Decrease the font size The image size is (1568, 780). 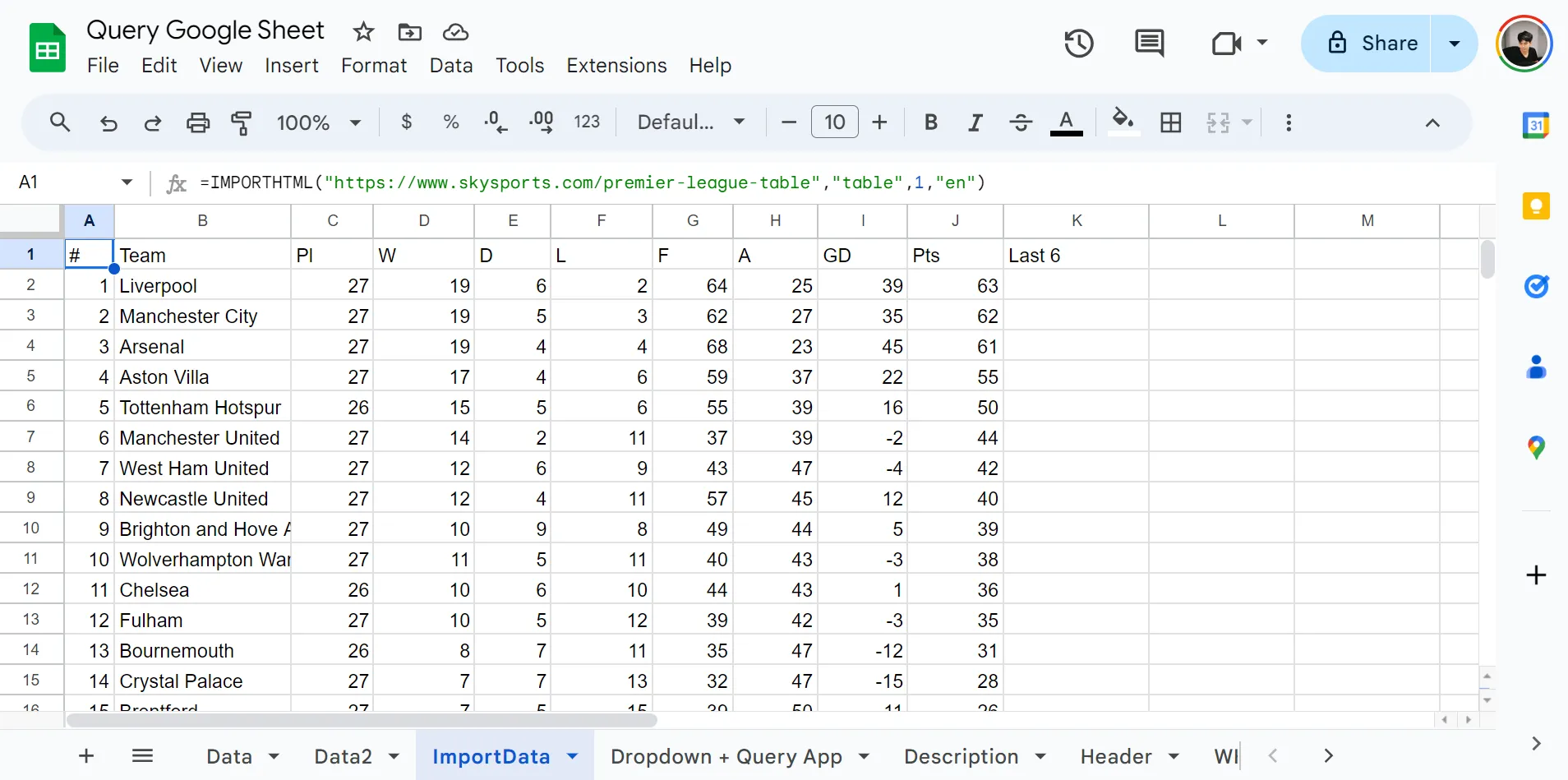pos(789,122)
